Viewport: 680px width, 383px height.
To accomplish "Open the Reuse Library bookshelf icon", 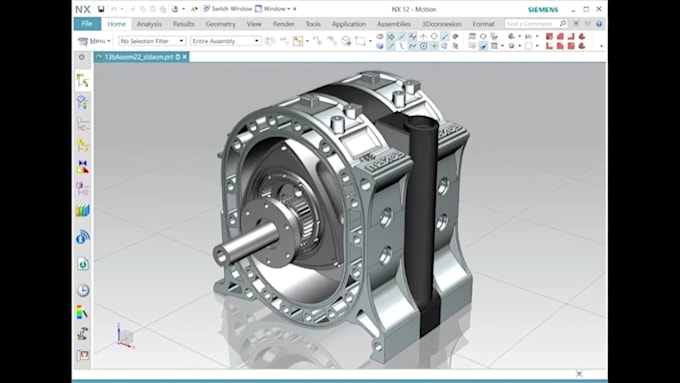I will 82,211.
